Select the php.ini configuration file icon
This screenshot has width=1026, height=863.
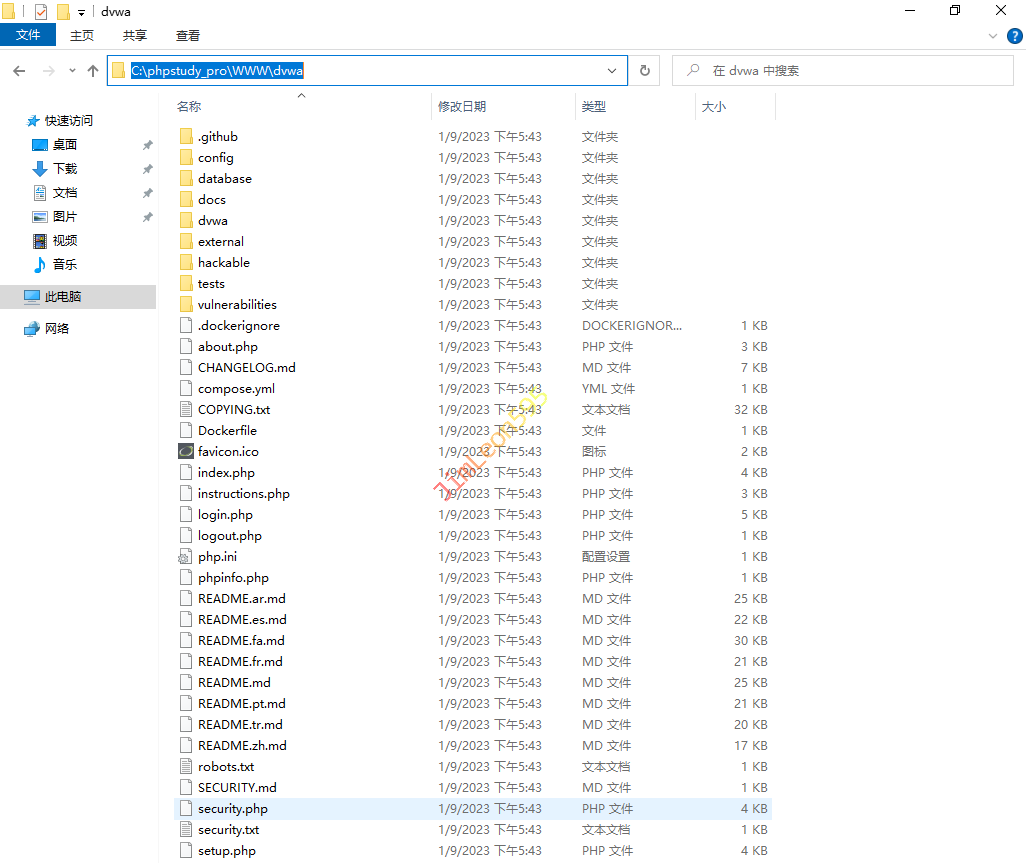tap(185, 556)
